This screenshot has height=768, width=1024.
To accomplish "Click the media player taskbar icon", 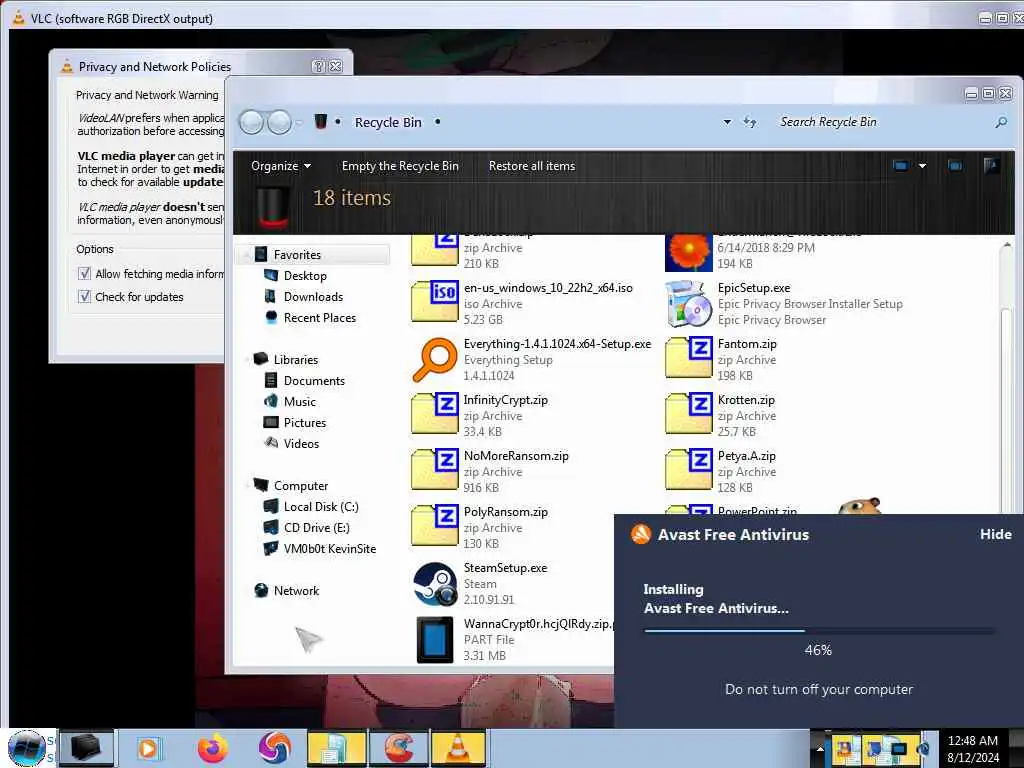I will [148, 748].
